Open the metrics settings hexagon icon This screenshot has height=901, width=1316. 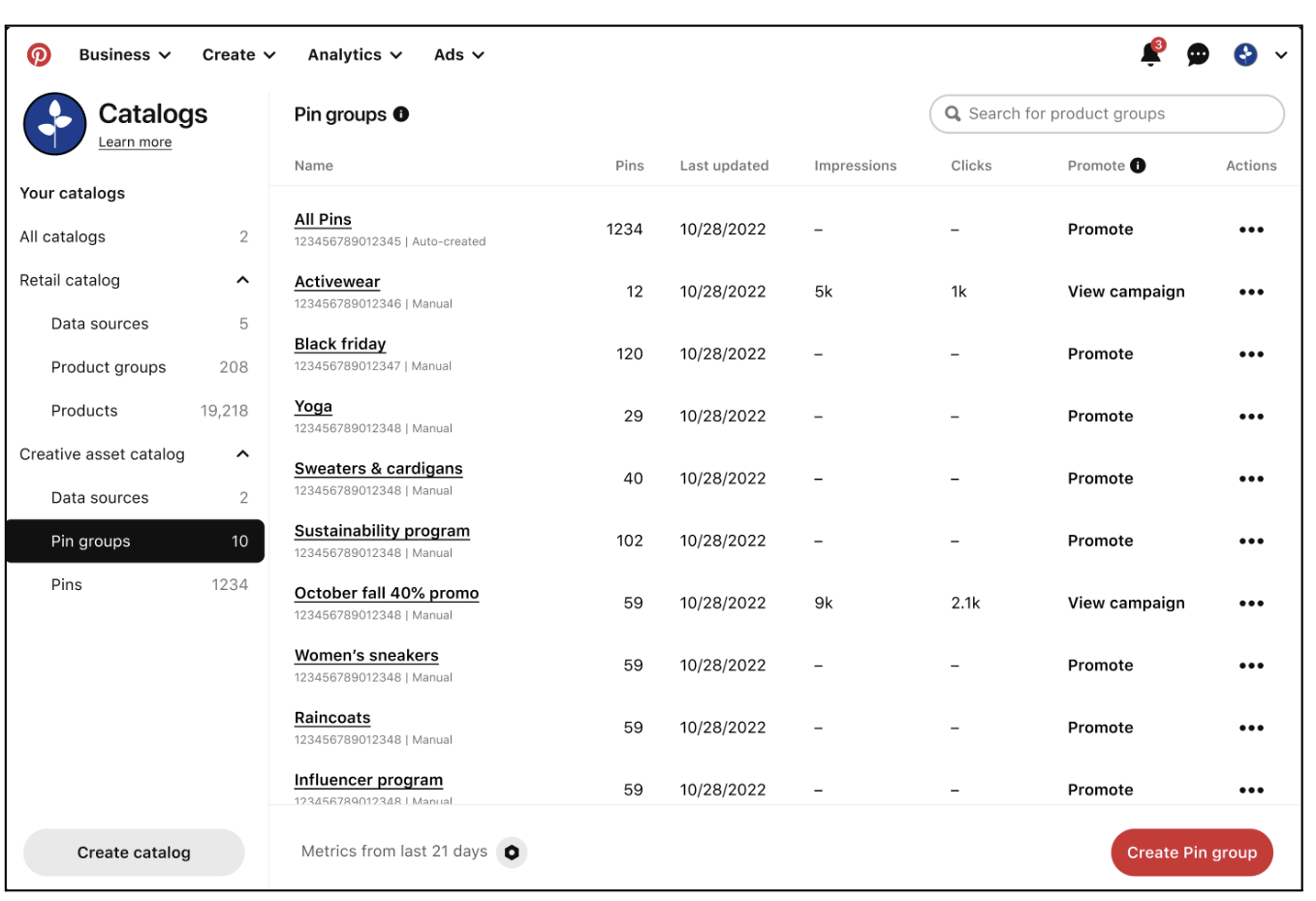point(512,853)
